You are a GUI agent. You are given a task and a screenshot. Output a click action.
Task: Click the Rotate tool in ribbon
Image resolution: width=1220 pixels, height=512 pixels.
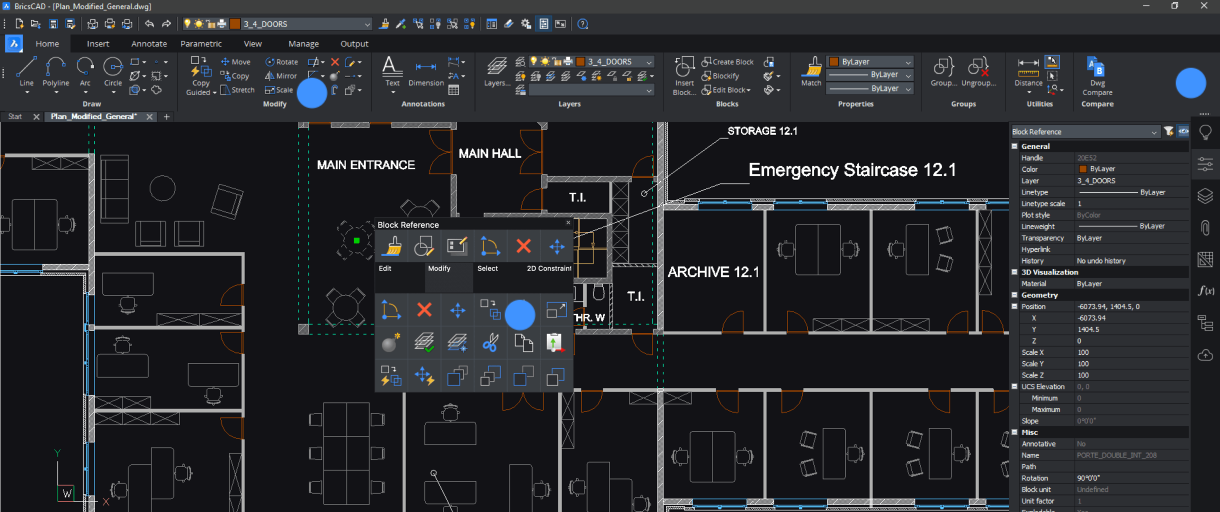[281, 62]
